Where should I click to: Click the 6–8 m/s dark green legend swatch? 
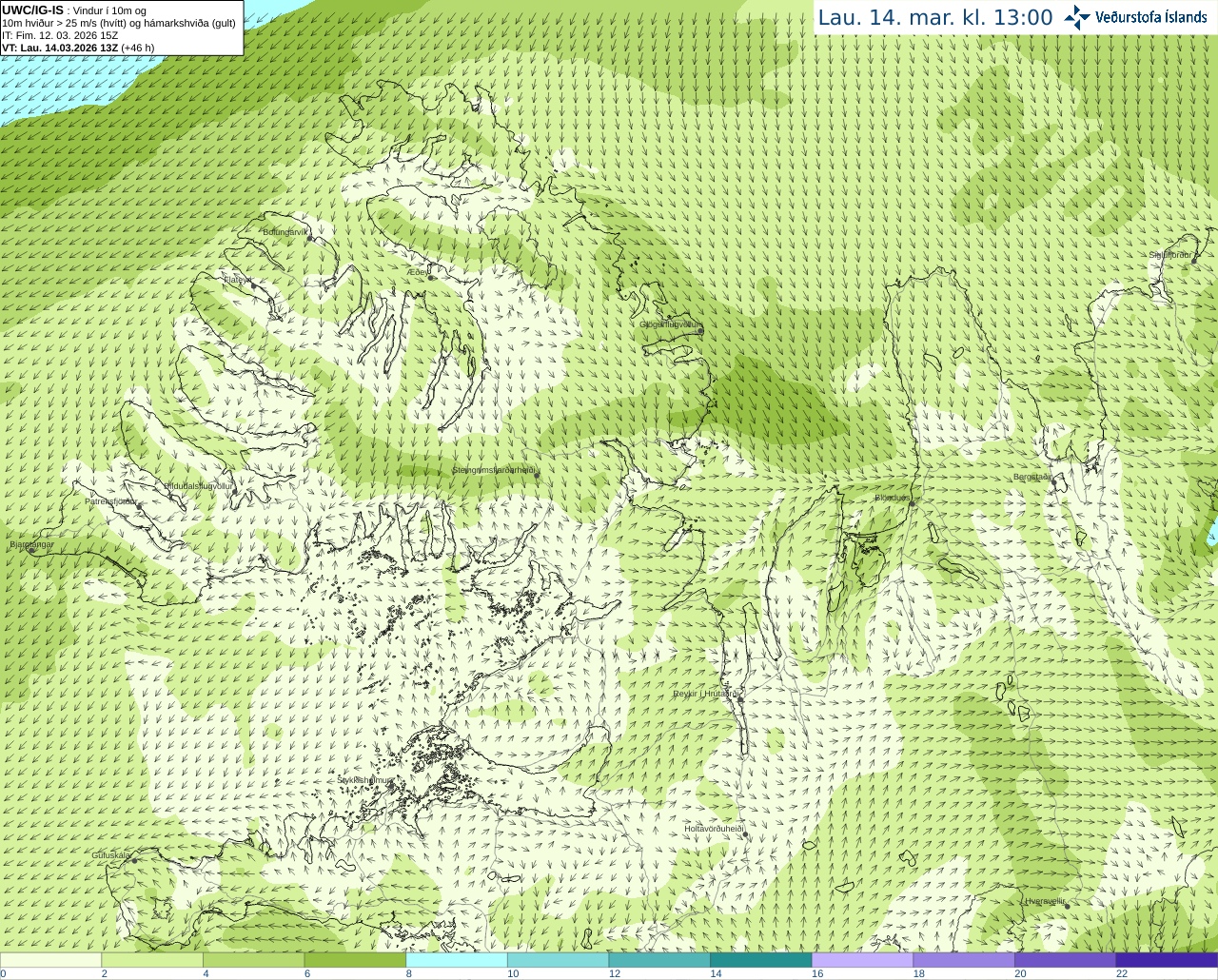coord(355,959)
